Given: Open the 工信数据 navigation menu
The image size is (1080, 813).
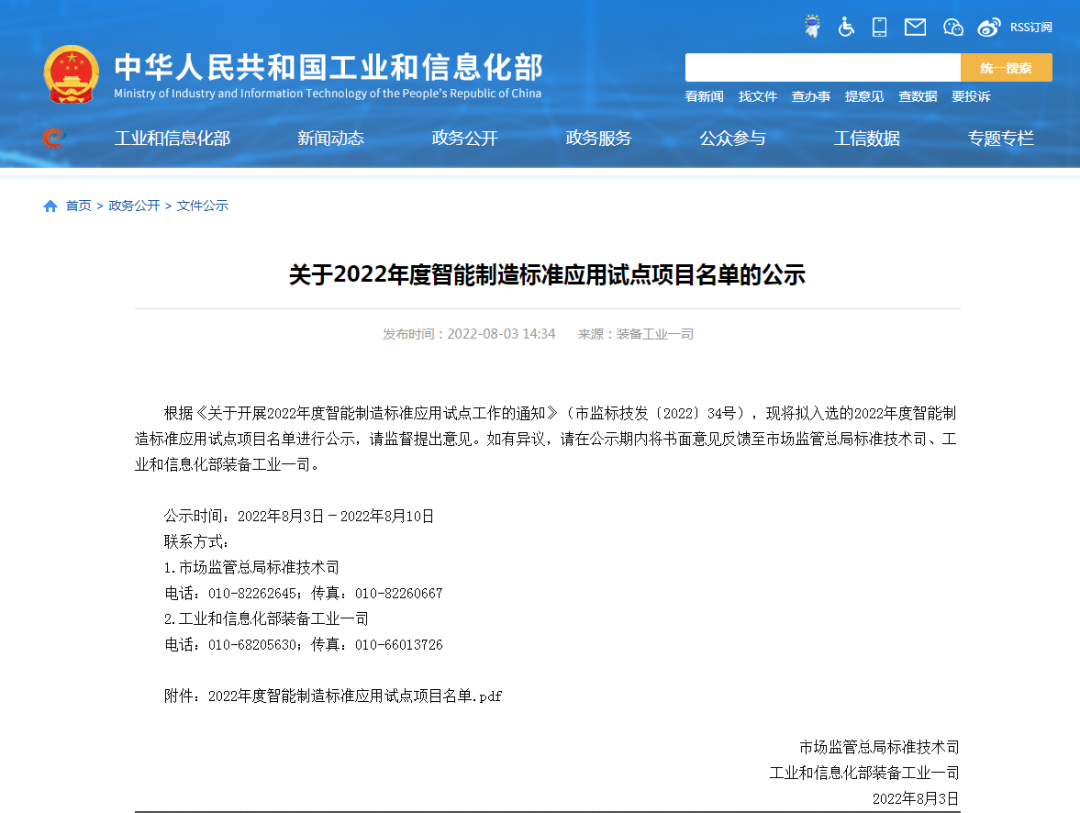Looking at the screenshot, I should (866, 138).
